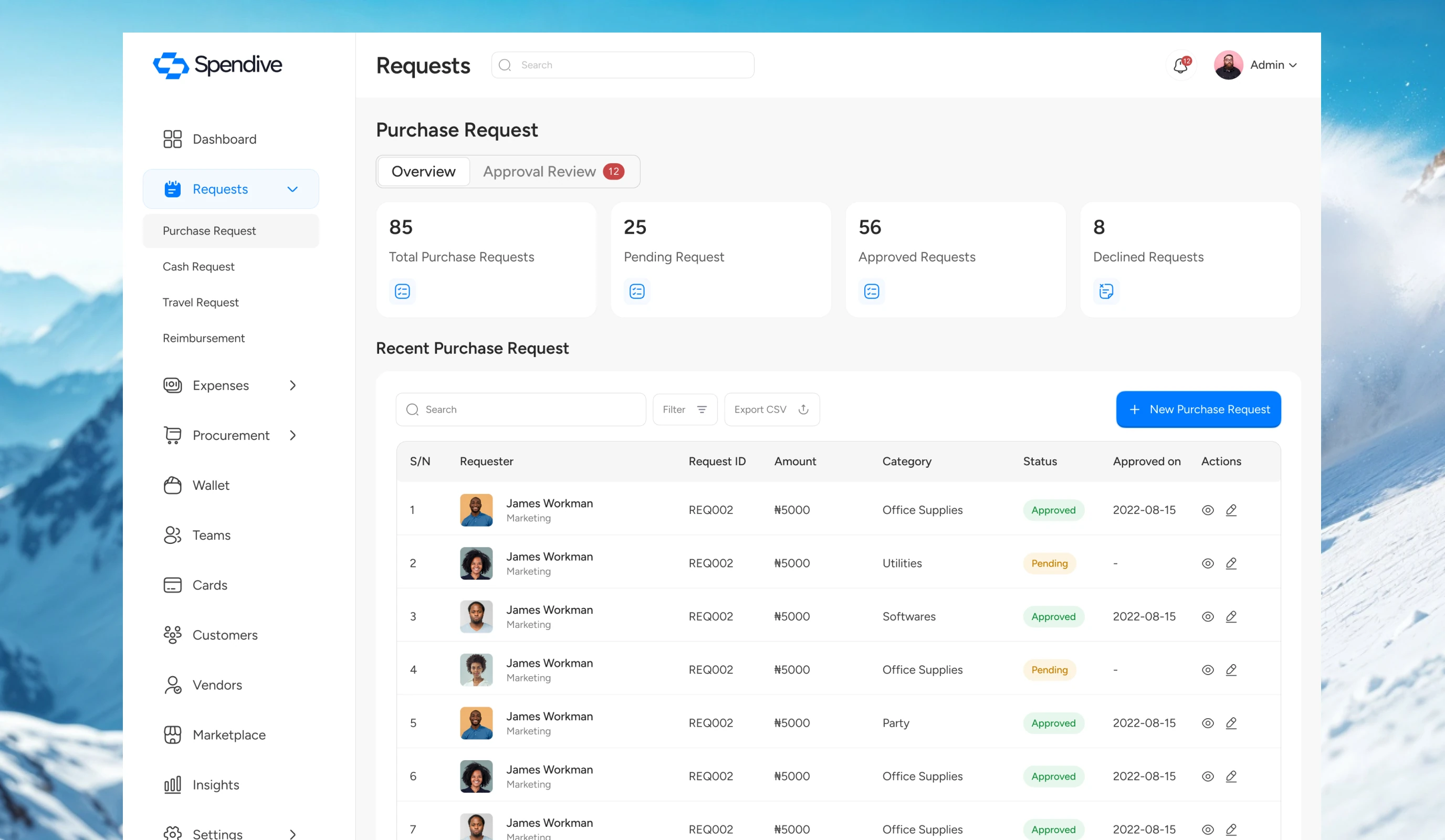Click the Vendors sidebar icon
1445x840 pixels.
173,685
